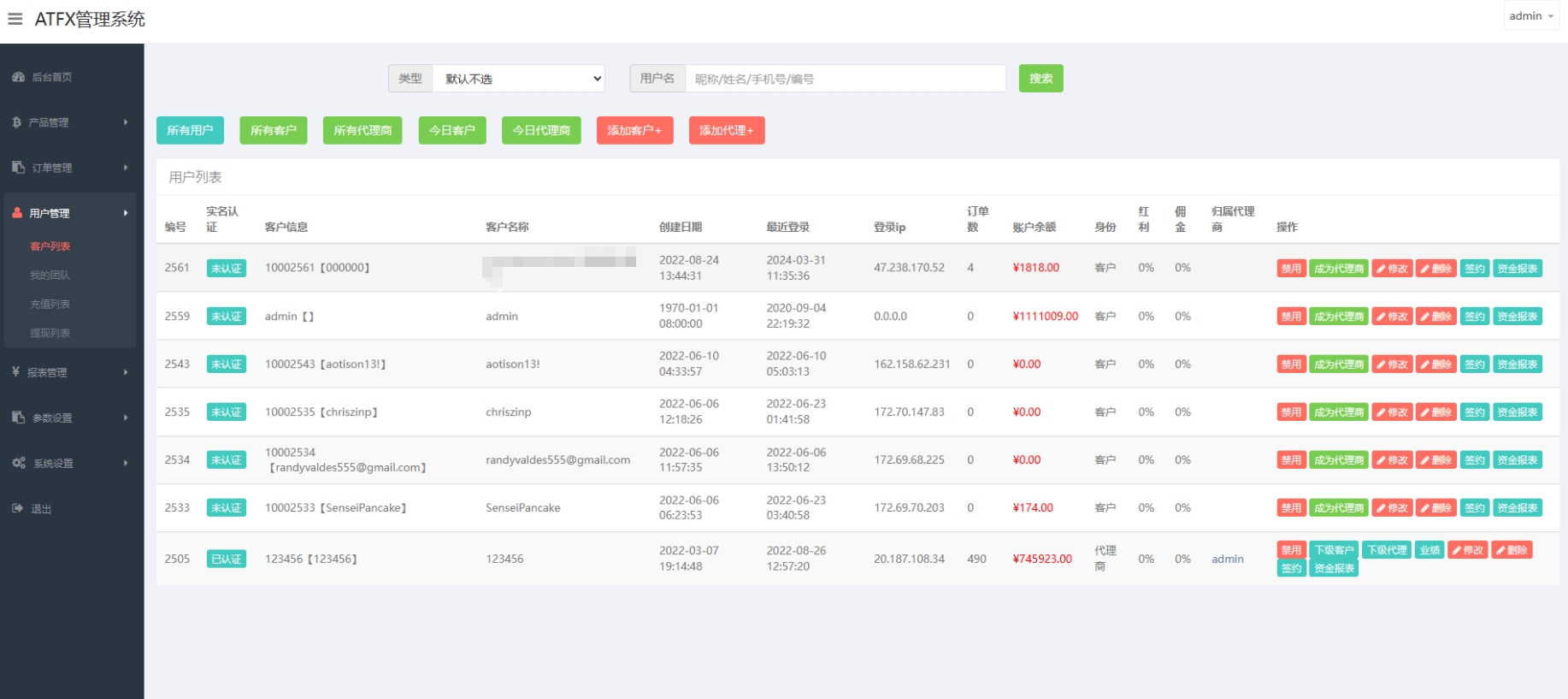Click the bitcoin icon for 产品管理
Image resolution: width=1568 pixels, height=699 pixels.
17,122
